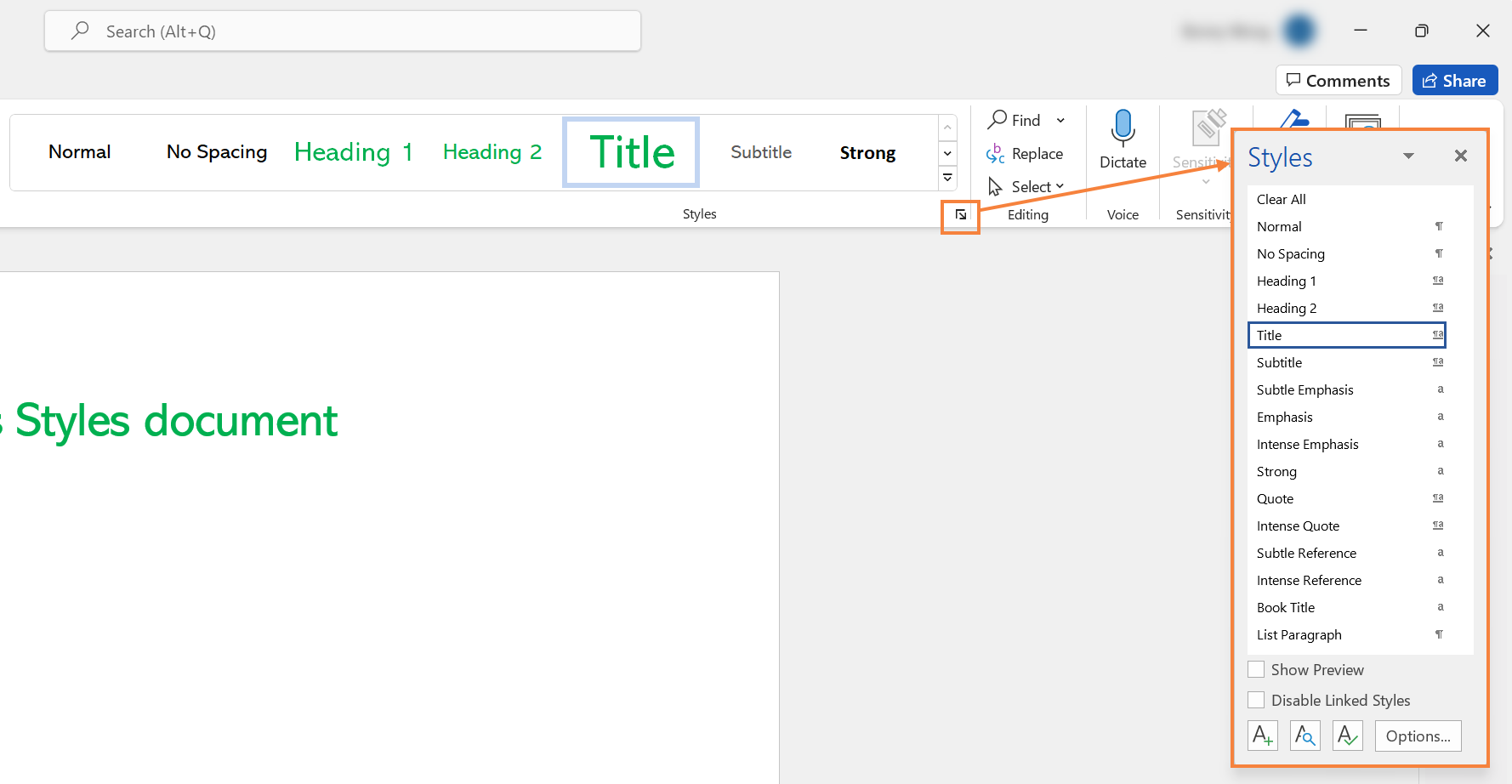Close the Styles pane
Viewport: 1512px width, 784px height.
pos(1461,156)
